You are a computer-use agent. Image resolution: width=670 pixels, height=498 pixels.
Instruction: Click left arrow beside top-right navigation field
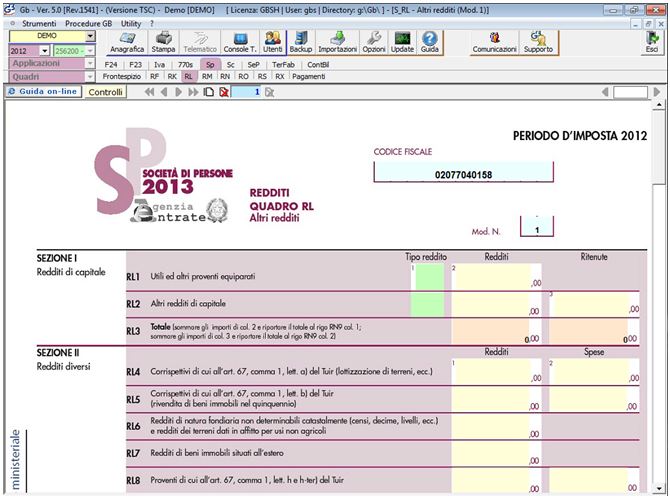tap(605, 92)
